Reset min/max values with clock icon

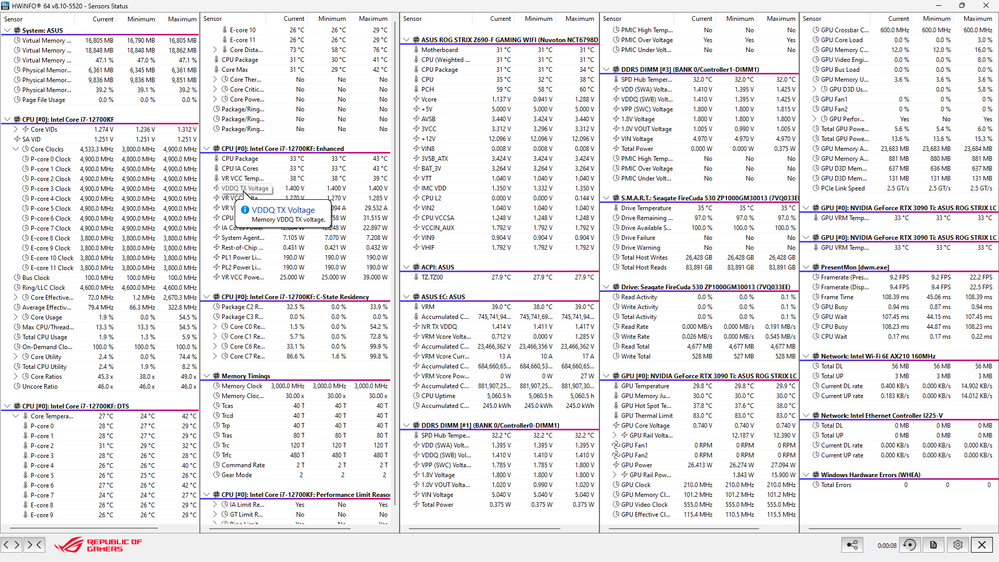tap(910, 545)
